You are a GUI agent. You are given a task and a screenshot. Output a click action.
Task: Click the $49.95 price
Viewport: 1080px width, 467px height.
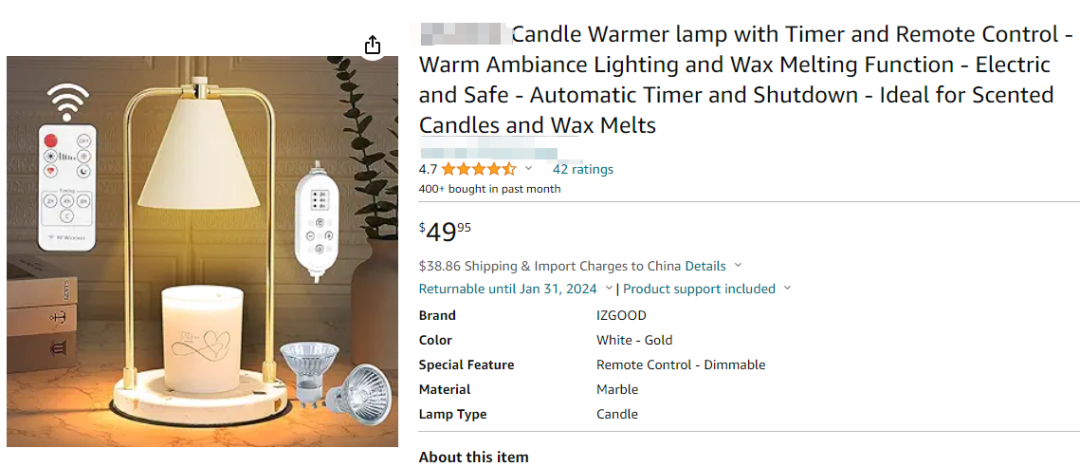tap(445, 232)
